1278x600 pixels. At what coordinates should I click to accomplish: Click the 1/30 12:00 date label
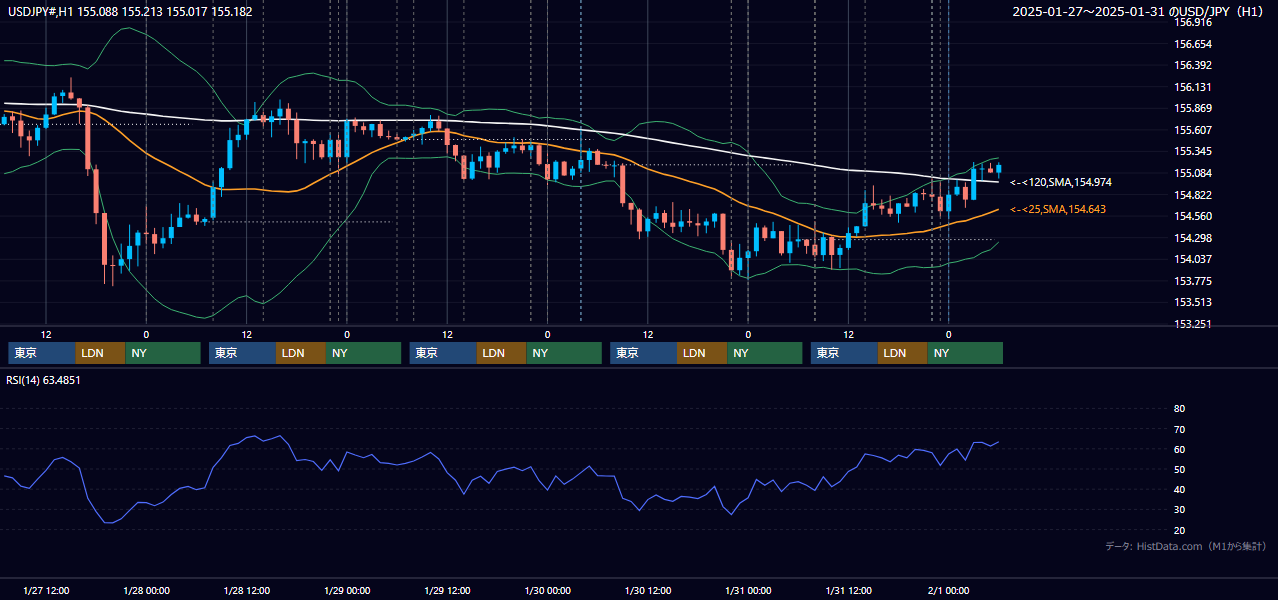(x=648, y=591)
